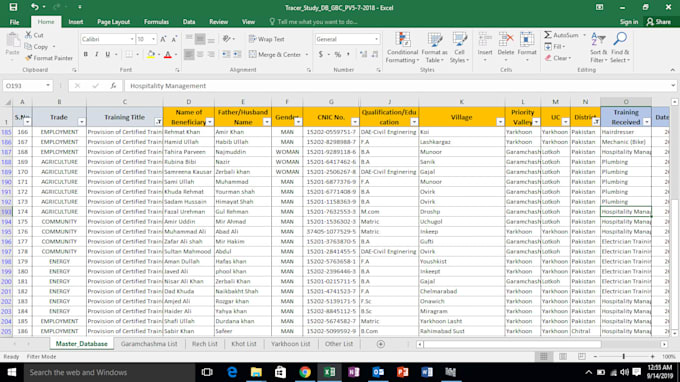Click the Tell me search box
Viewport: 680px width, 382px height.
(313, 22)
